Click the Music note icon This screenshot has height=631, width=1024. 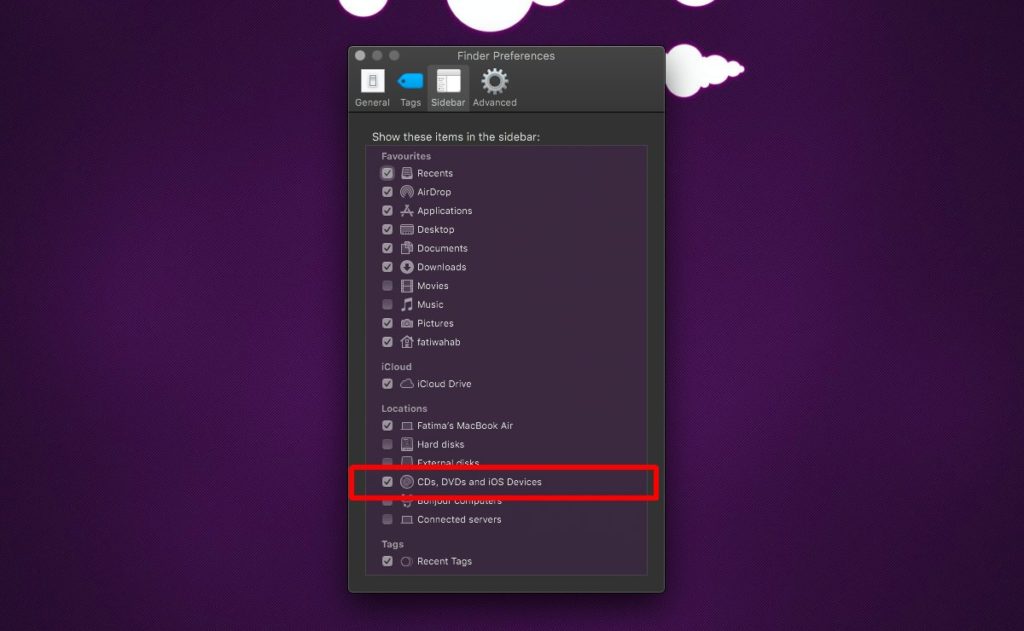[x=407, y=304]
